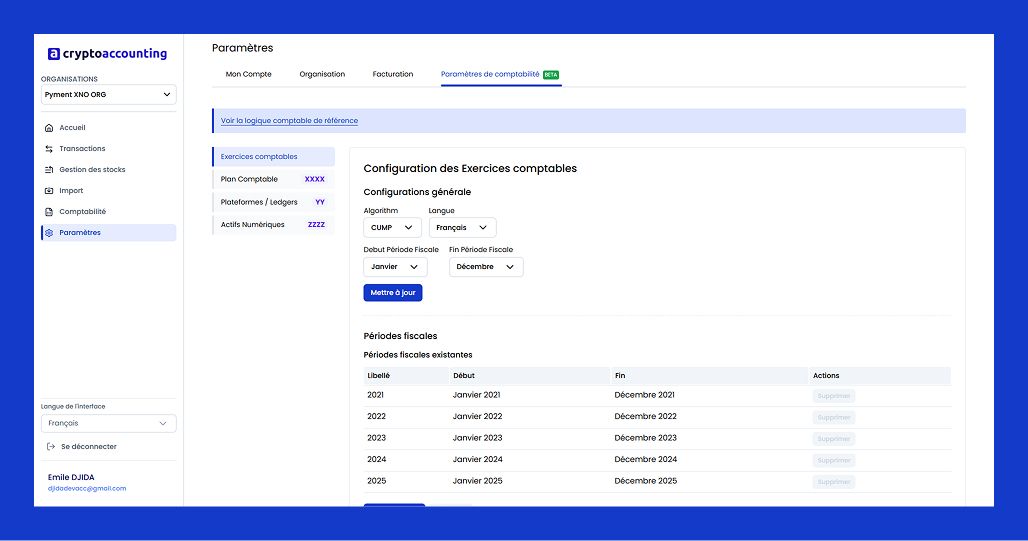Click Supprimer for the 2021 period
Viewport: 1028px width, 541px height.
(834, 396)
